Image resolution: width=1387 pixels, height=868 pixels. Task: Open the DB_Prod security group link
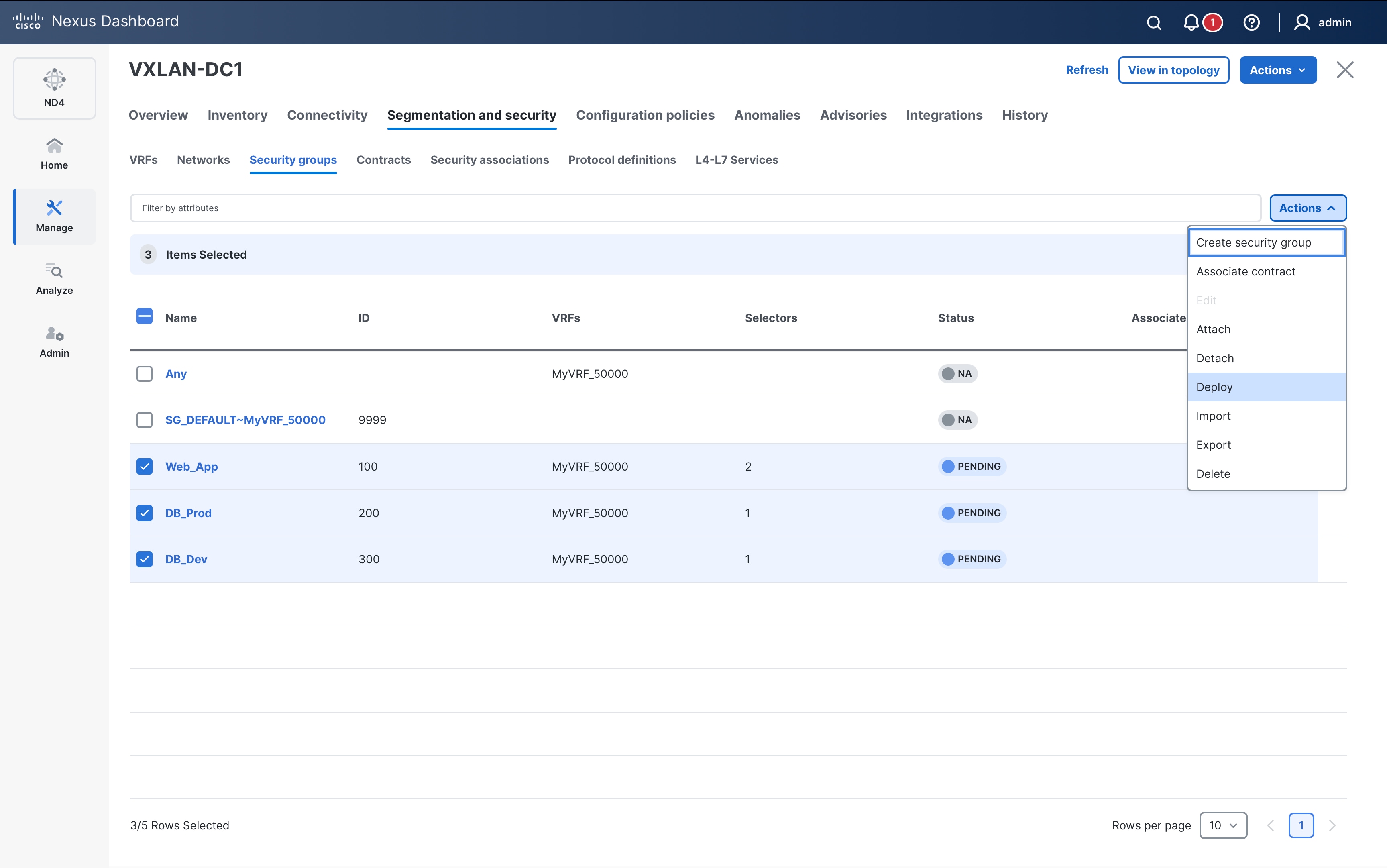(x=188, y=513)
